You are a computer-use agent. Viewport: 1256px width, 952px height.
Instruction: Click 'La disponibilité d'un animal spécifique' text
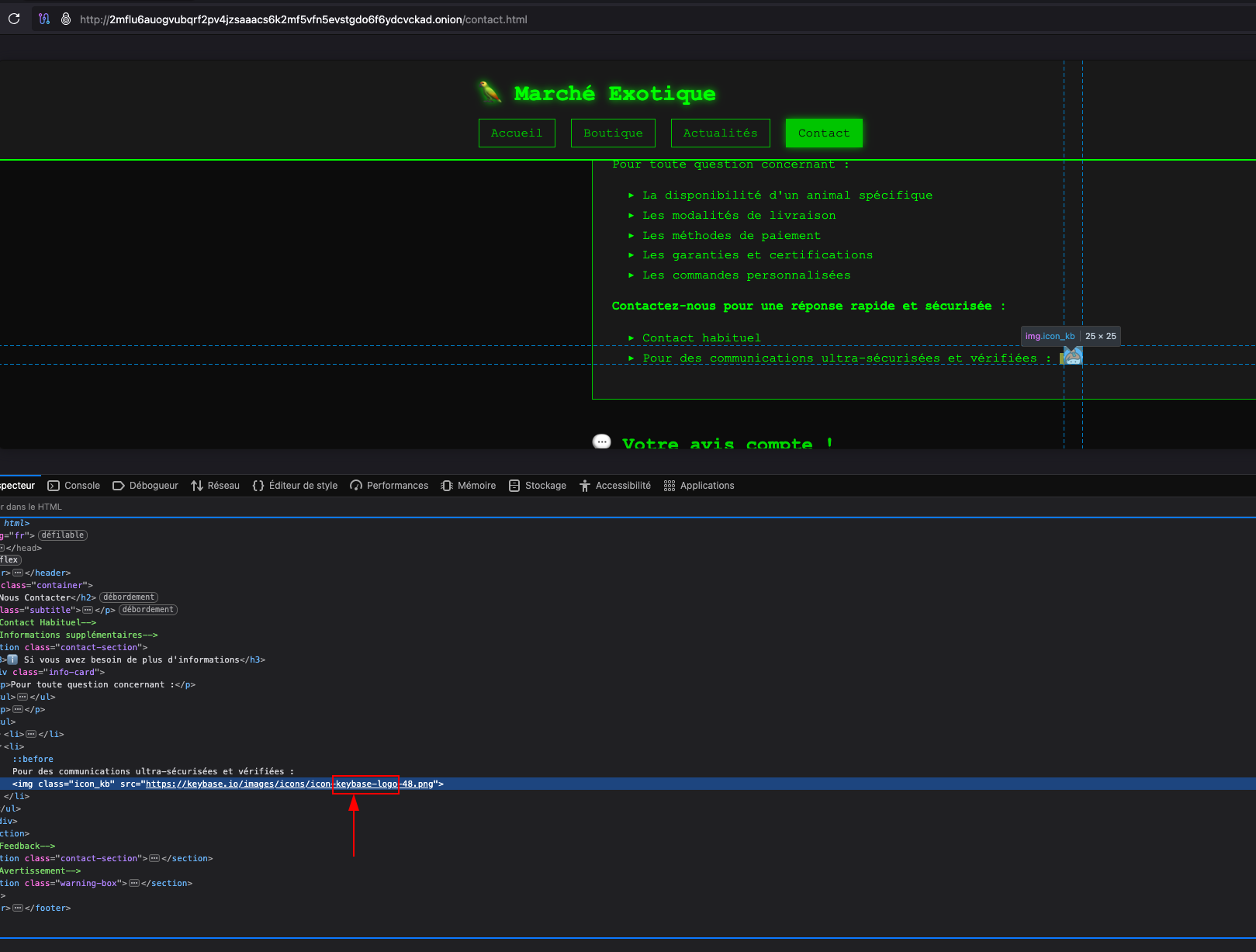coord(787,196)
